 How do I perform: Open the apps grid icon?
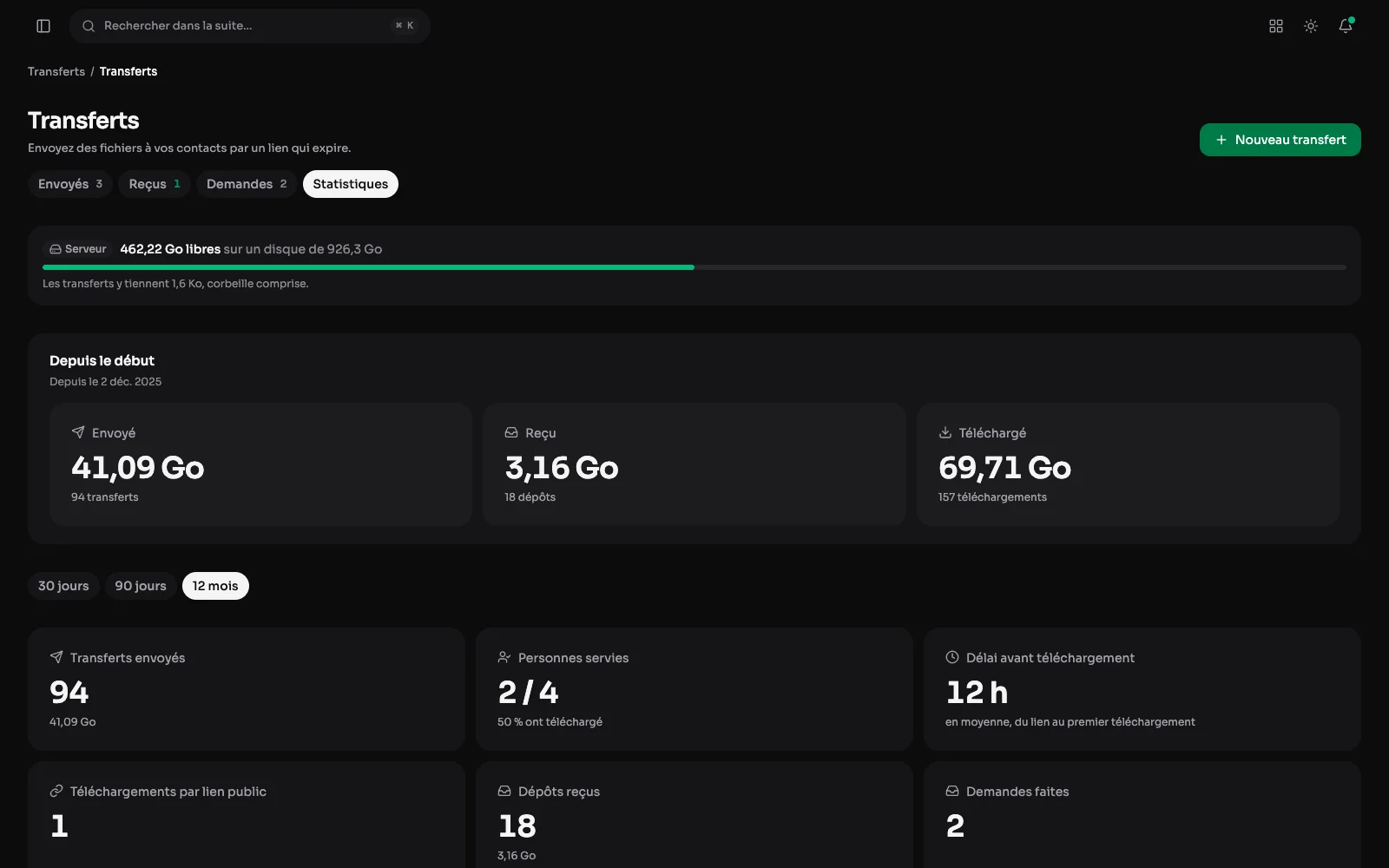pos(1276,26)
